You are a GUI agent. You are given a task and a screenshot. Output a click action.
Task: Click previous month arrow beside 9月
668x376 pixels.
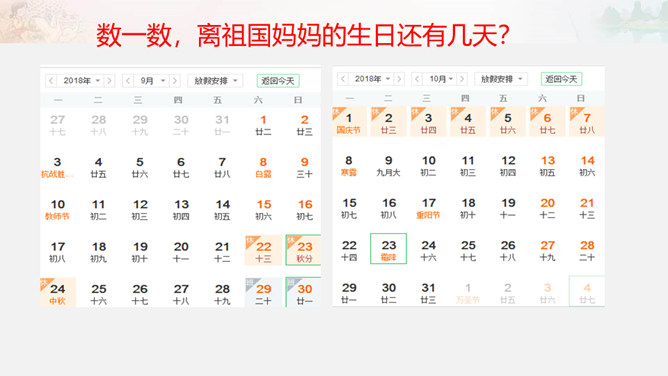[x=128, y=80]
